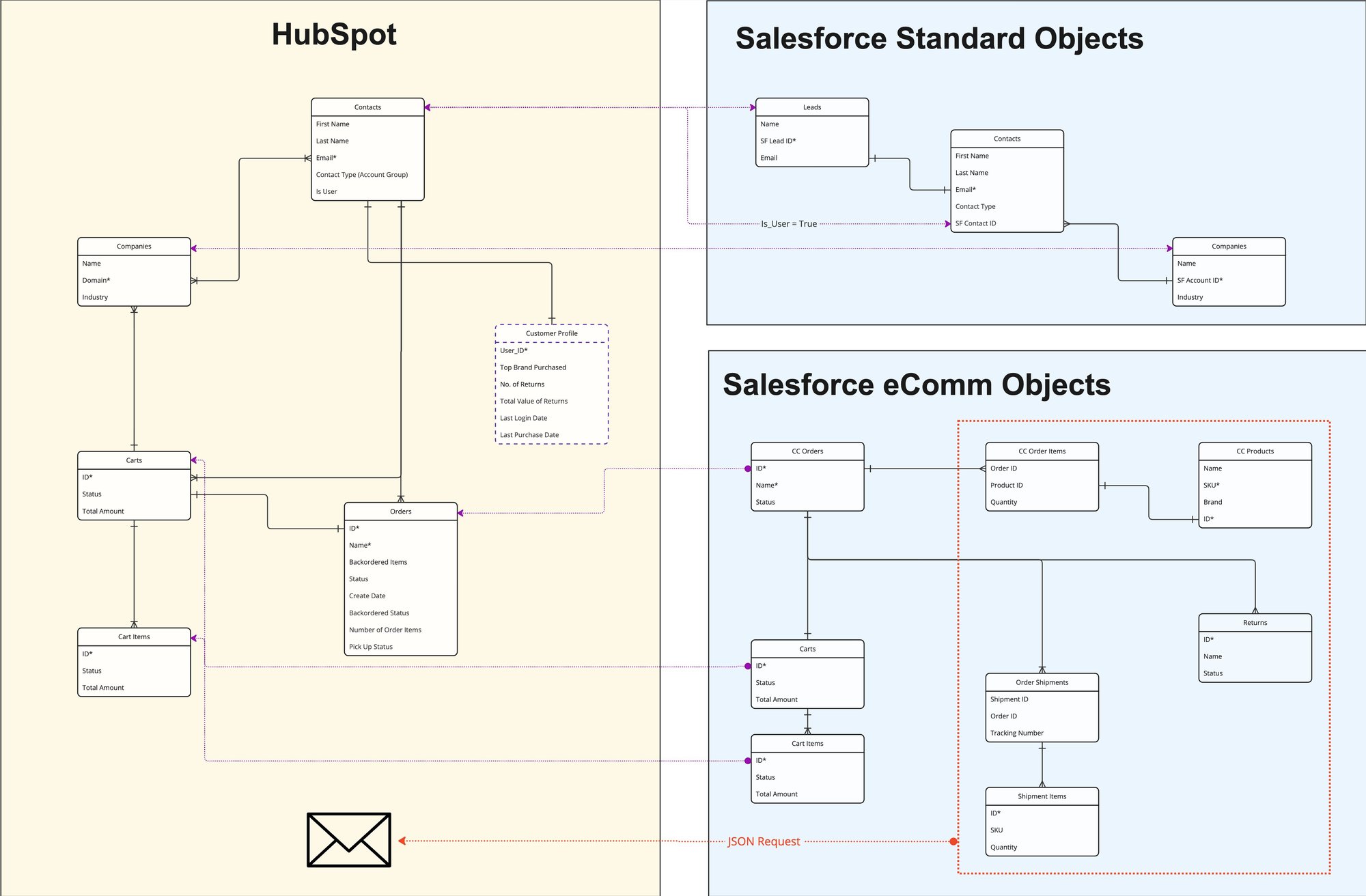Select the HubSpot Contacts table header
Screen dimensions: 1366x896
click(367, 107)
